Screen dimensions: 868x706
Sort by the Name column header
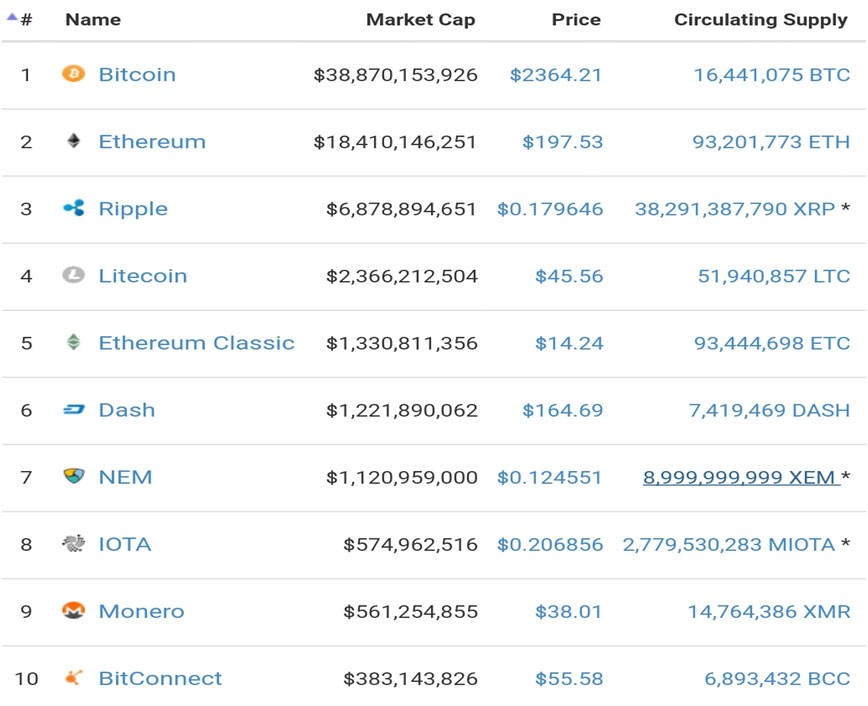coord(92,19)
